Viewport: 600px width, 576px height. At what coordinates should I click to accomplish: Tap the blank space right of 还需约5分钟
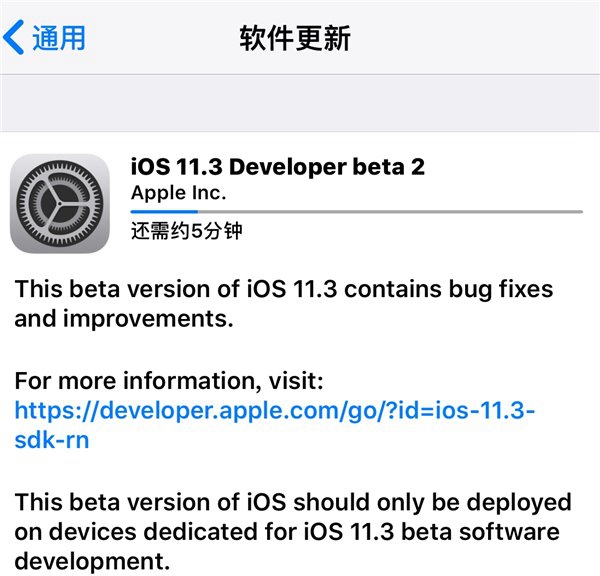(420, 233)
